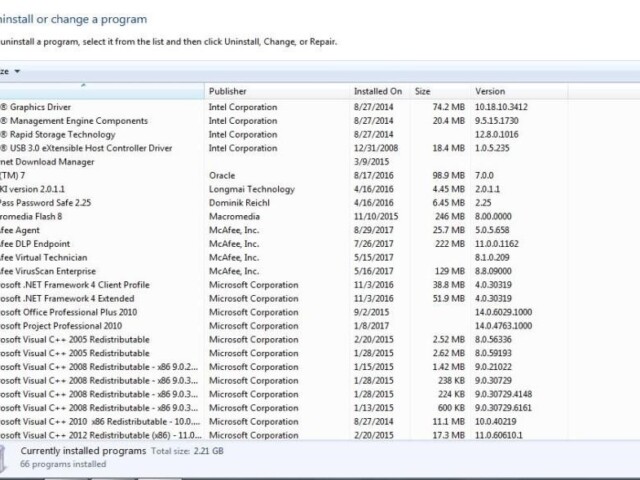
Task: Select VirusScan Enterprise in the list
Action: pos(48,271)
